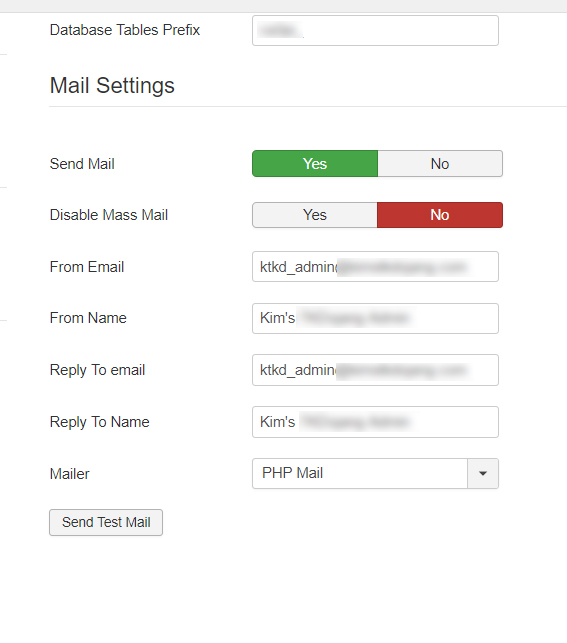
Task: Focus the From Name input field
Action: (375, 318)
